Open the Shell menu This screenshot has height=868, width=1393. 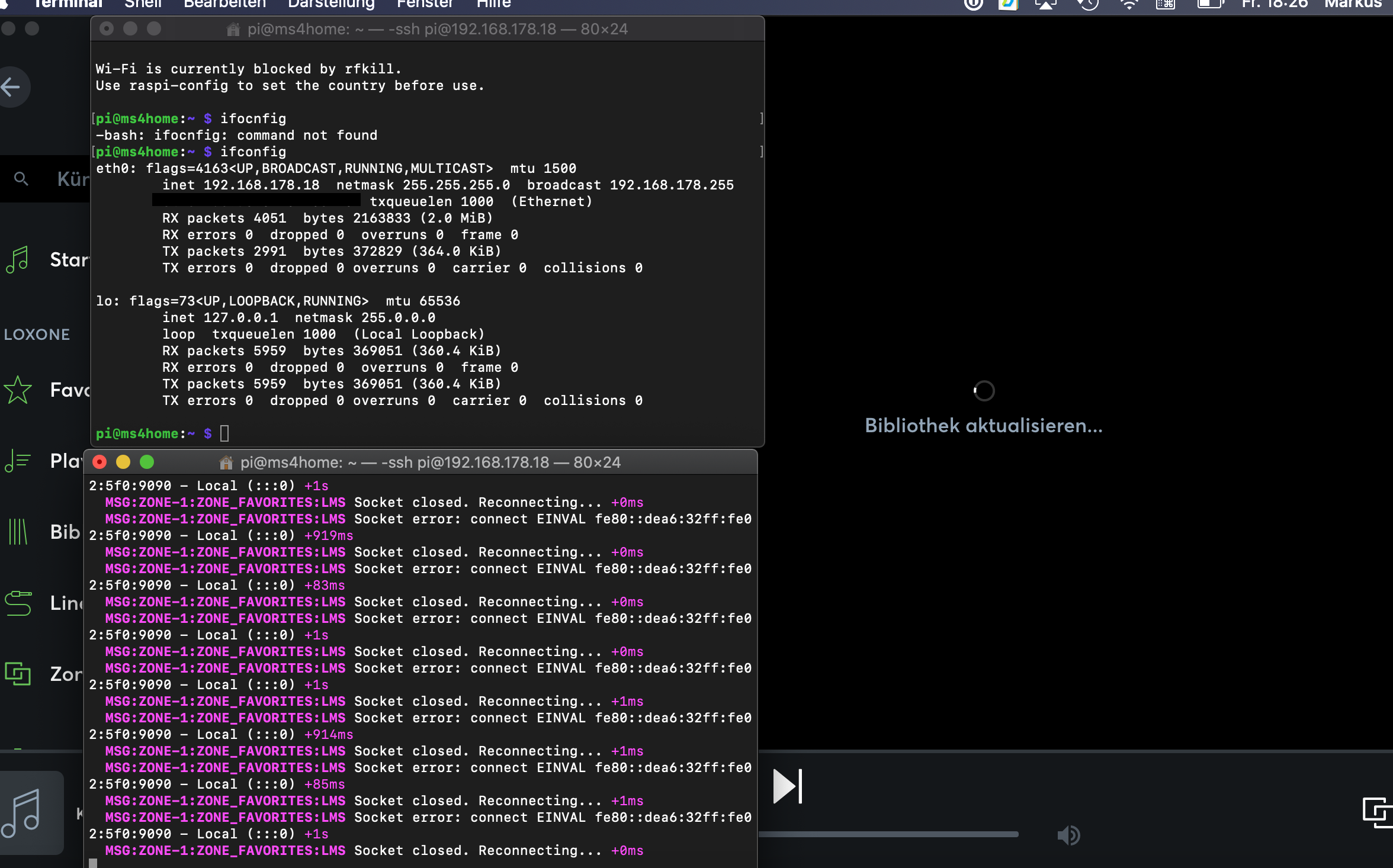point(143,5)
